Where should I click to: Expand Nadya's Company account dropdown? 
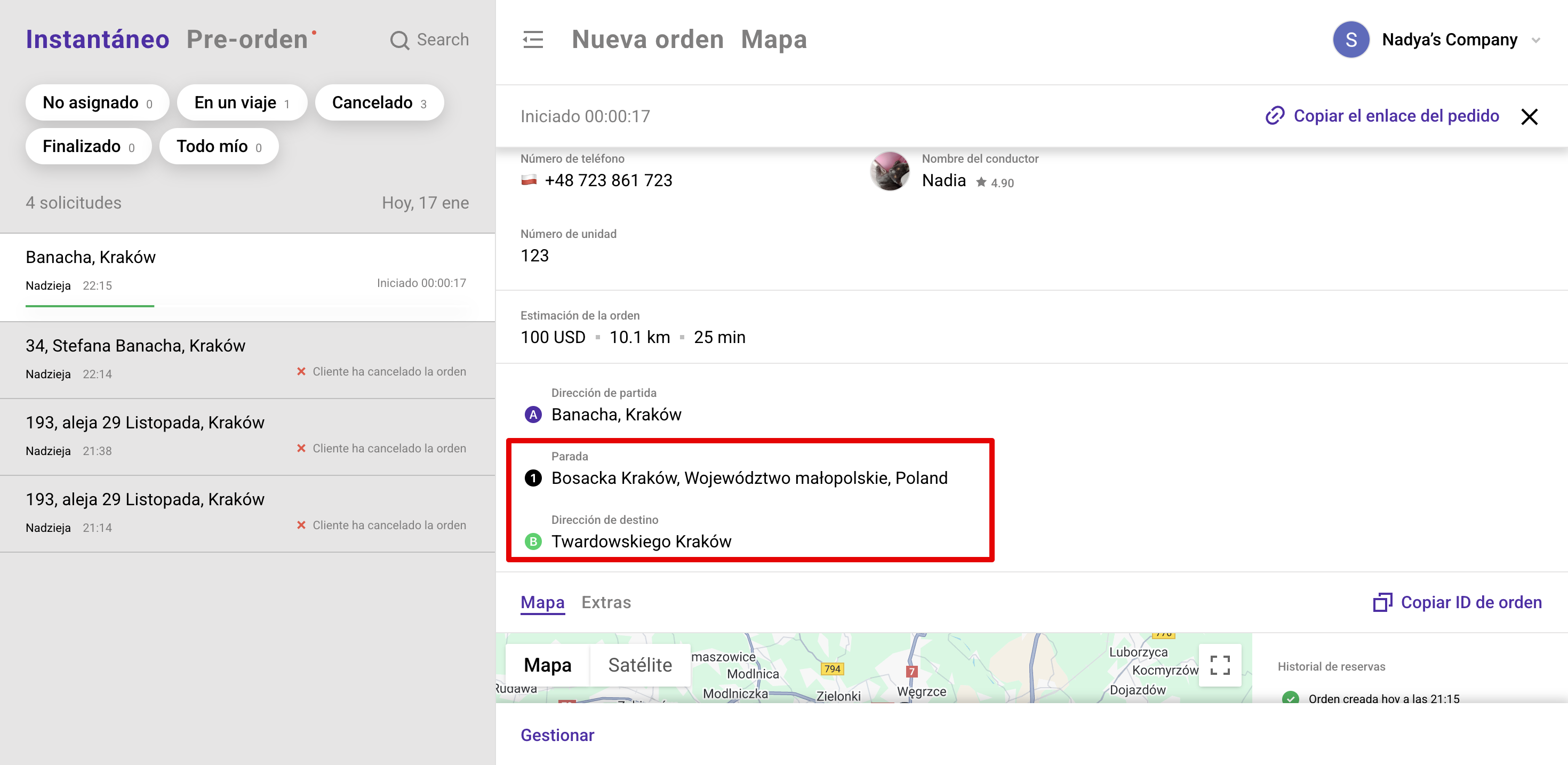click(x=1536, y=40)
